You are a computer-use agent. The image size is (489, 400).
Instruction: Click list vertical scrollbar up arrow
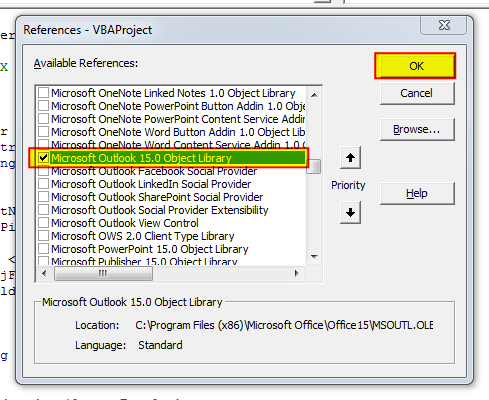[314, 95]
